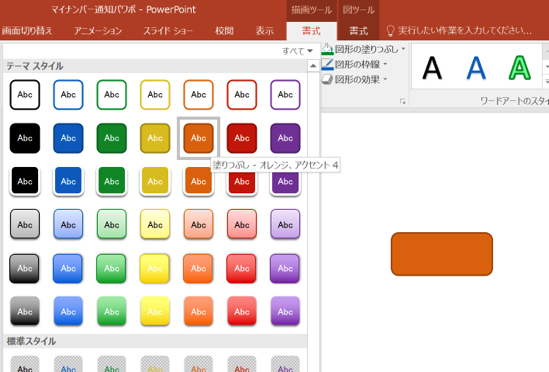Apply the black WordArt A style

[x=432, y=68]
